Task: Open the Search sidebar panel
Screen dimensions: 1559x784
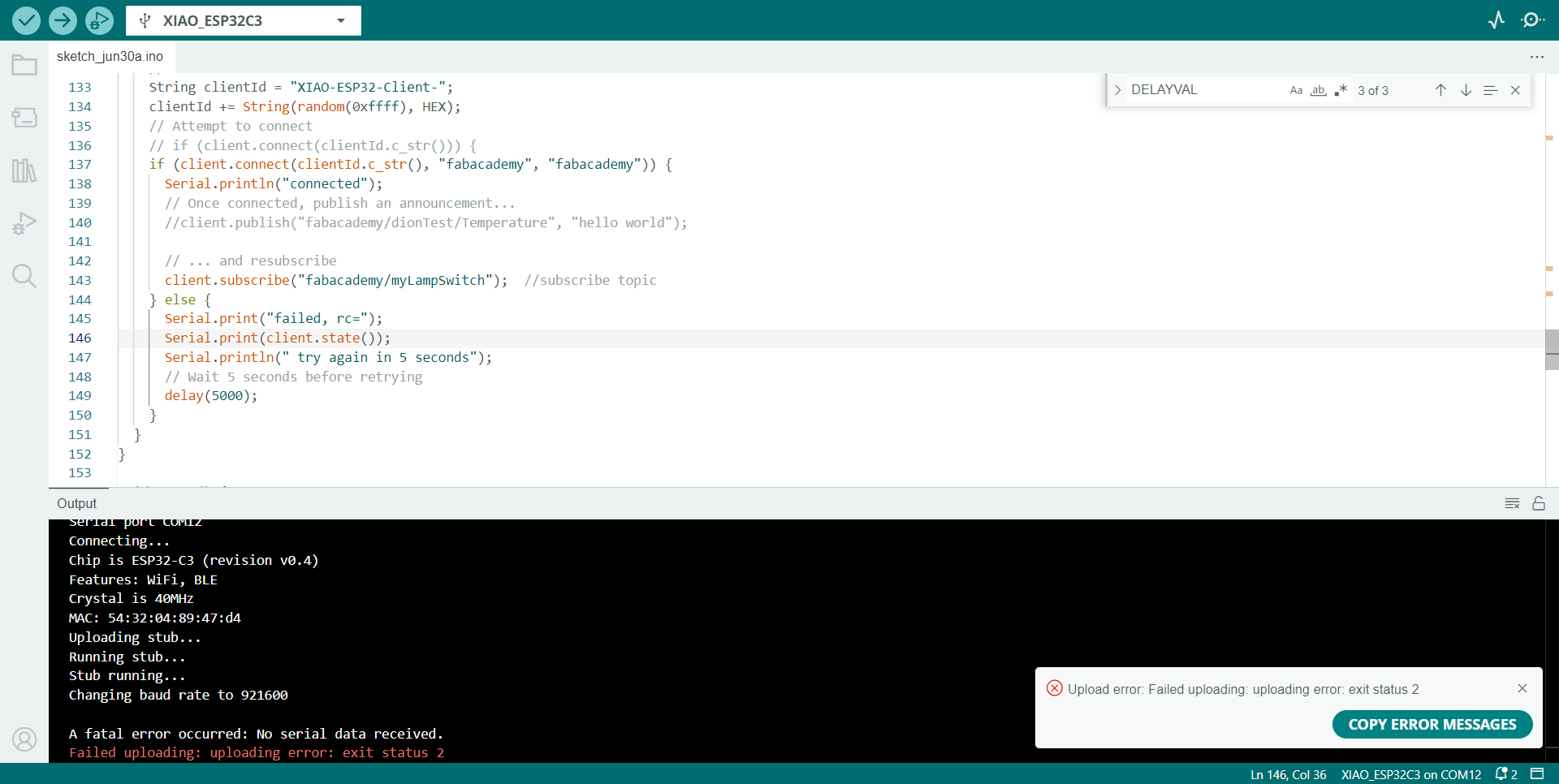Action: pyautogui.click(x=24, y=276)
